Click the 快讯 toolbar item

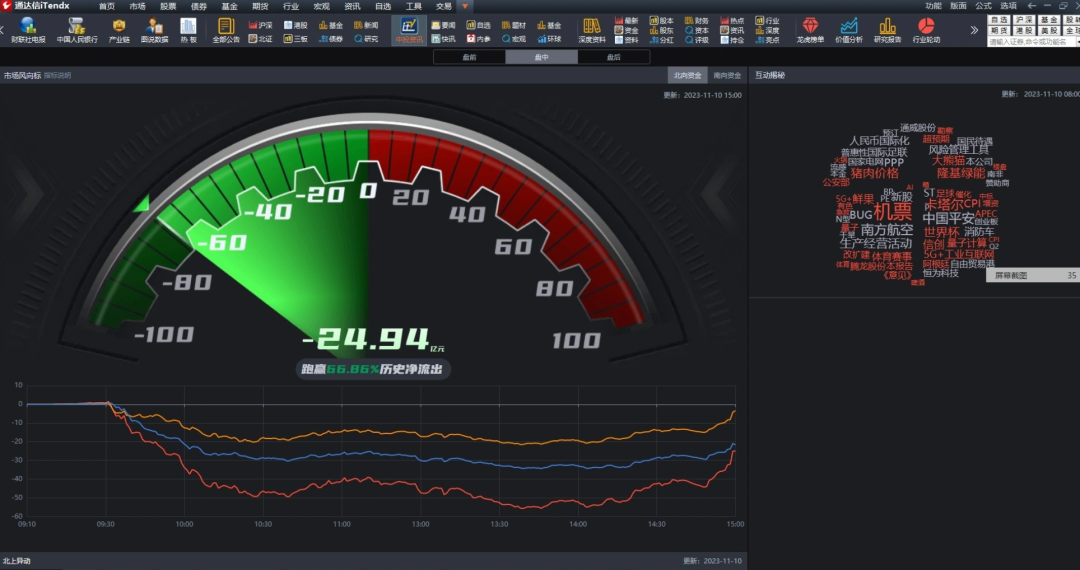pos(444,39)
